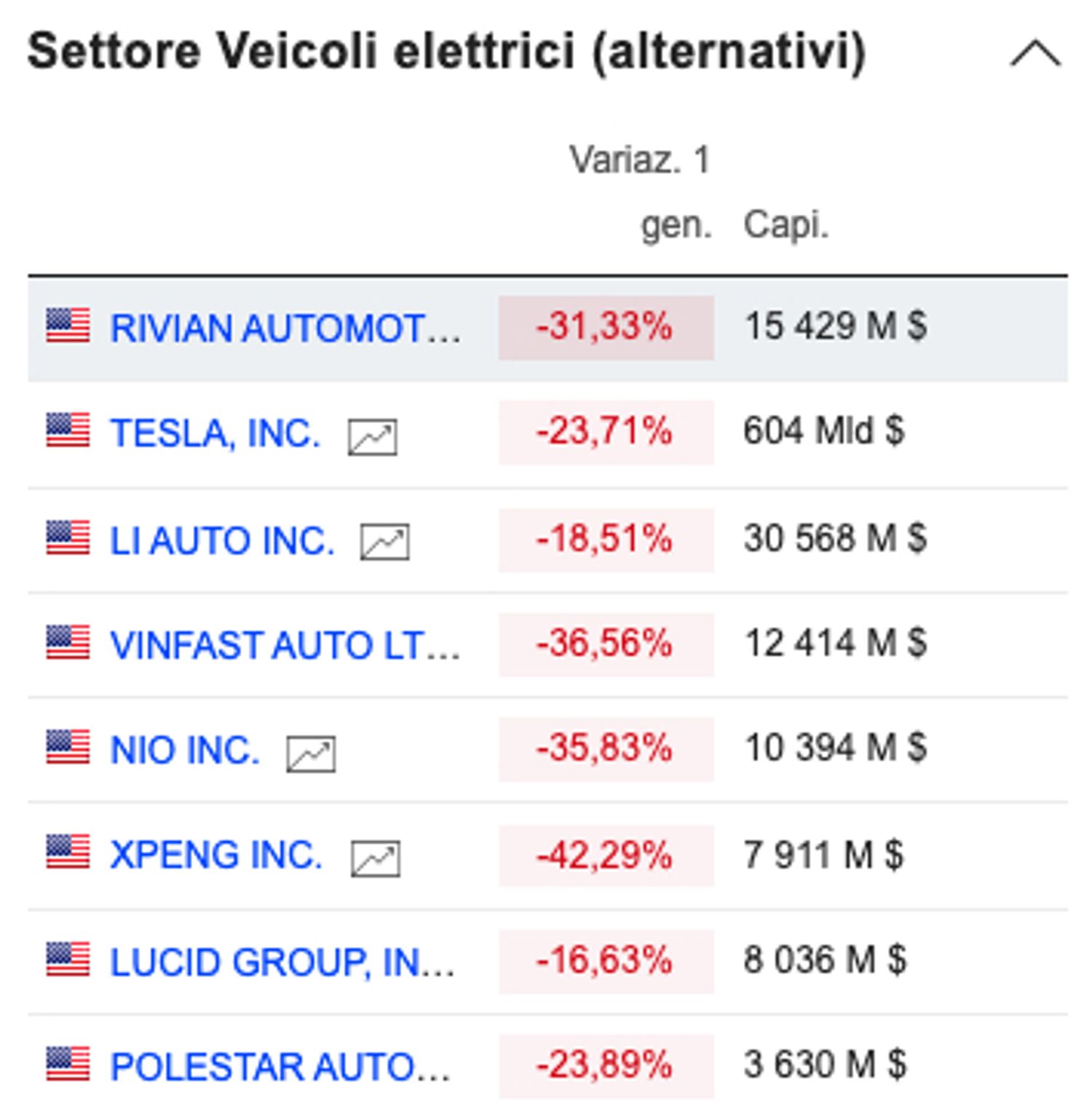Screen dimensions: 1092x1114
Task: Open the chart icon next to Tesla
Action: [x=372, y=437]
